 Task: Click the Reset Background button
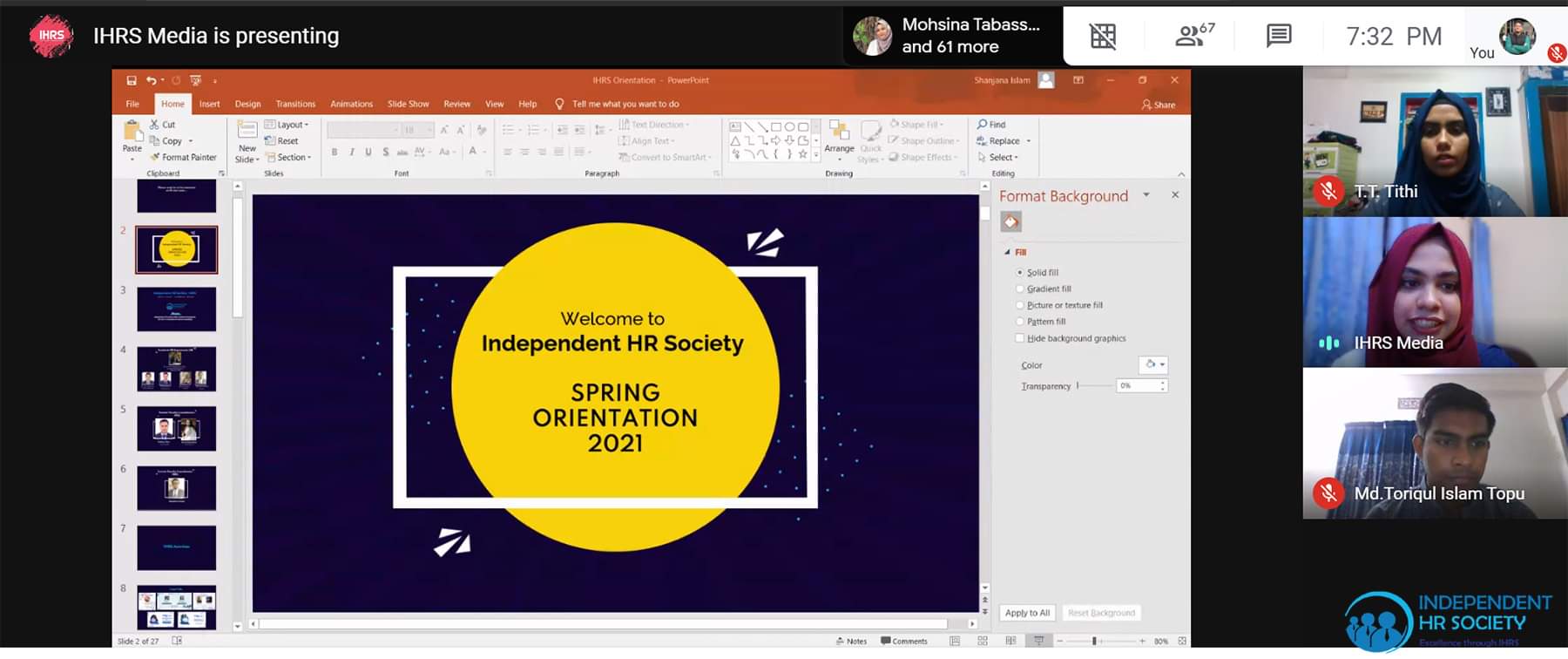click(x=1101, y=613)
